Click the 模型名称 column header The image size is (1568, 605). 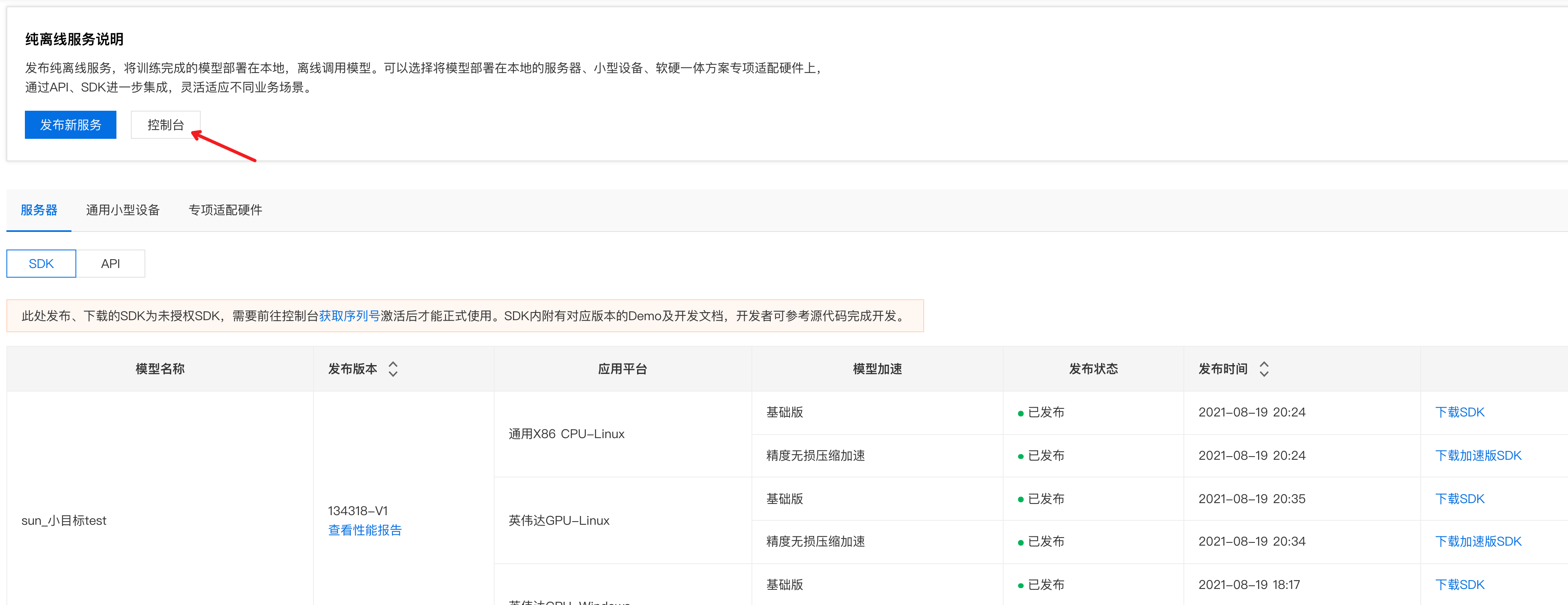click(x=159, y=369)
